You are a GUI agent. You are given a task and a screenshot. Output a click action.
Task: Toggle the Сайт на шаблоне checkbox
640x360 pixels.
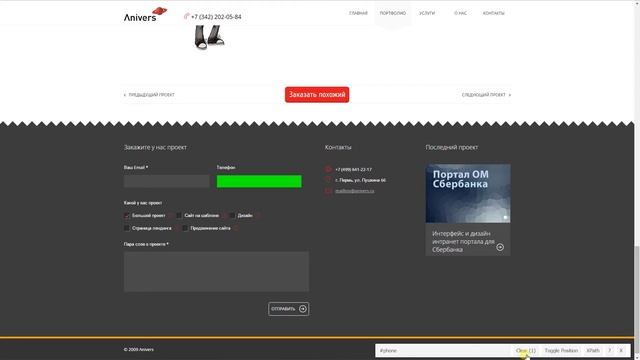179,216
